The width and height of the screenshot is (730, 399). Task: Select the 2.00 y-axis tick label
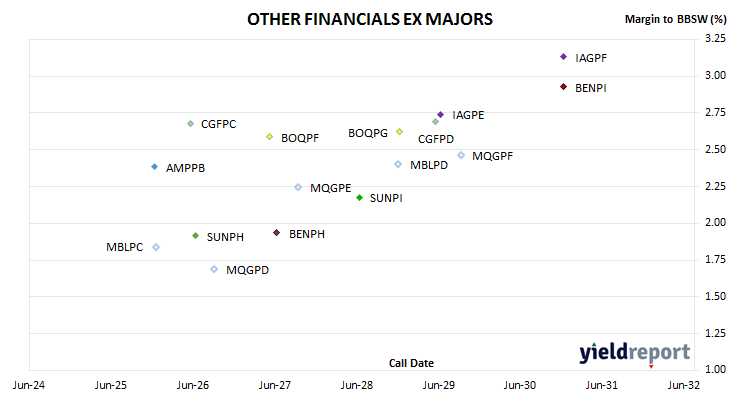point(716,222)
